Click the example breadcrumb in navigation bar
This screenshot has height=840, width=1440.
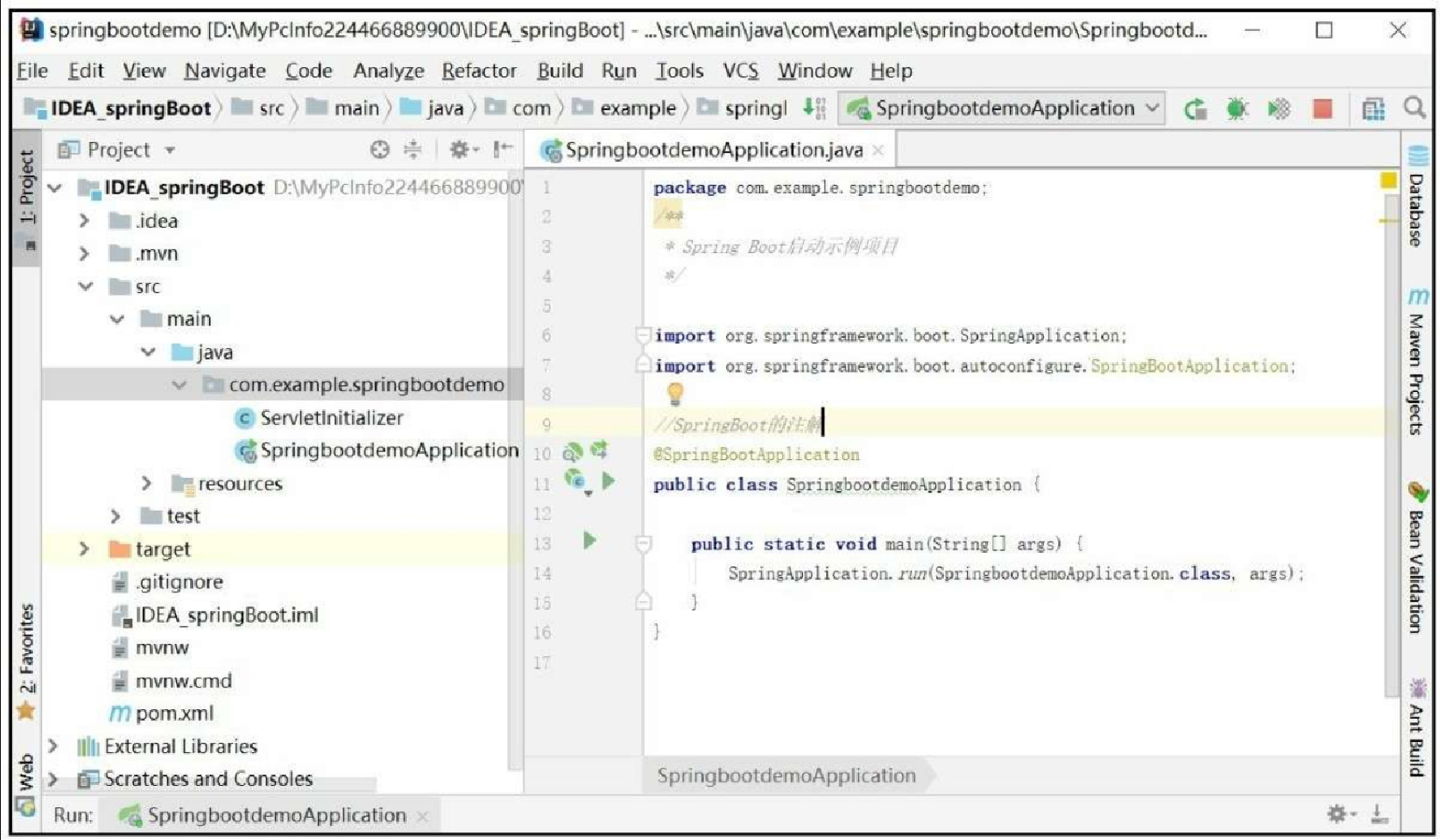(625, 108)
